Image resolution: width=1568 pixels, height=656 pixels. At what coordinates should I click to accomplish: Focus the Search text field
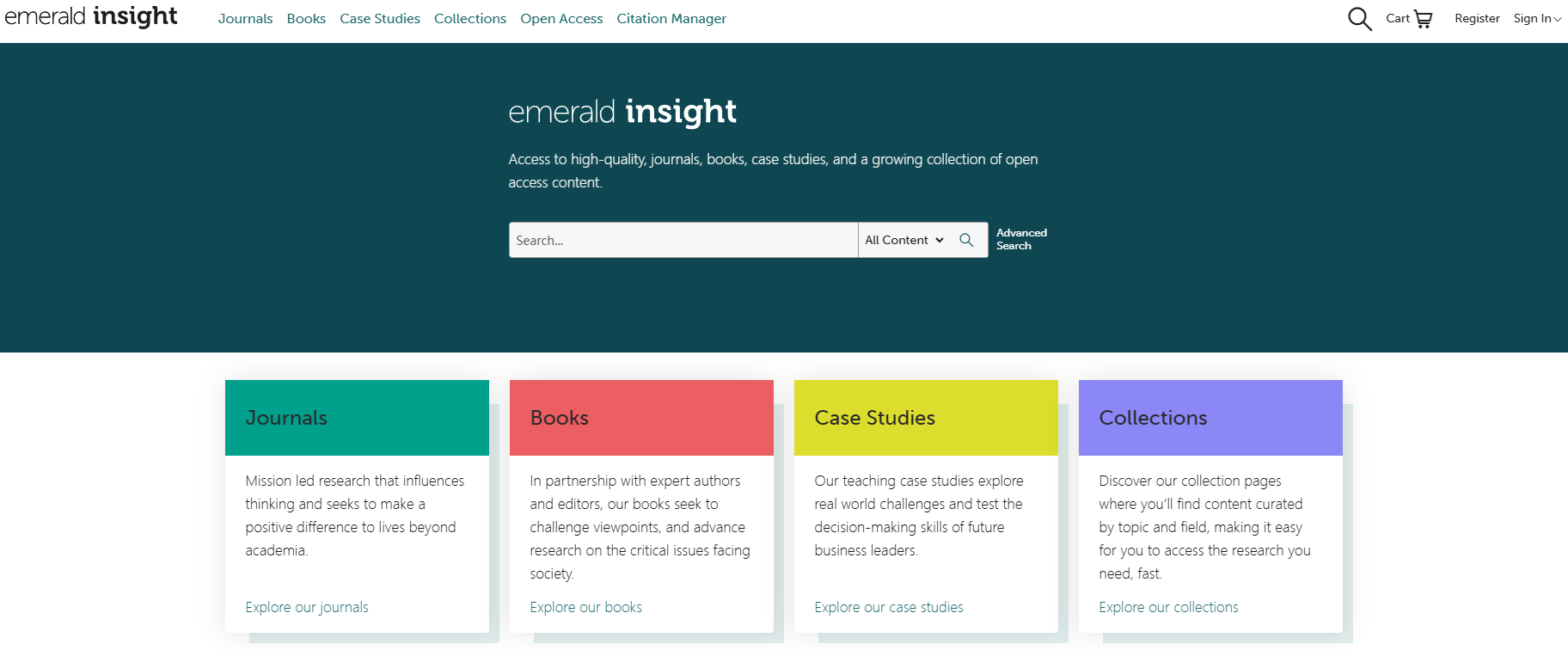(683, 240)
